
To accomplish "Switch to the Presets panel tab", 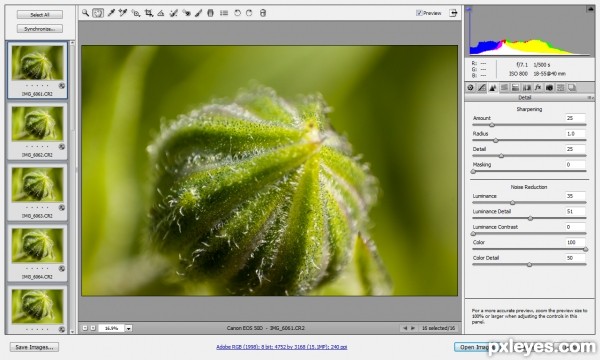I will click(x=561, y=88).
